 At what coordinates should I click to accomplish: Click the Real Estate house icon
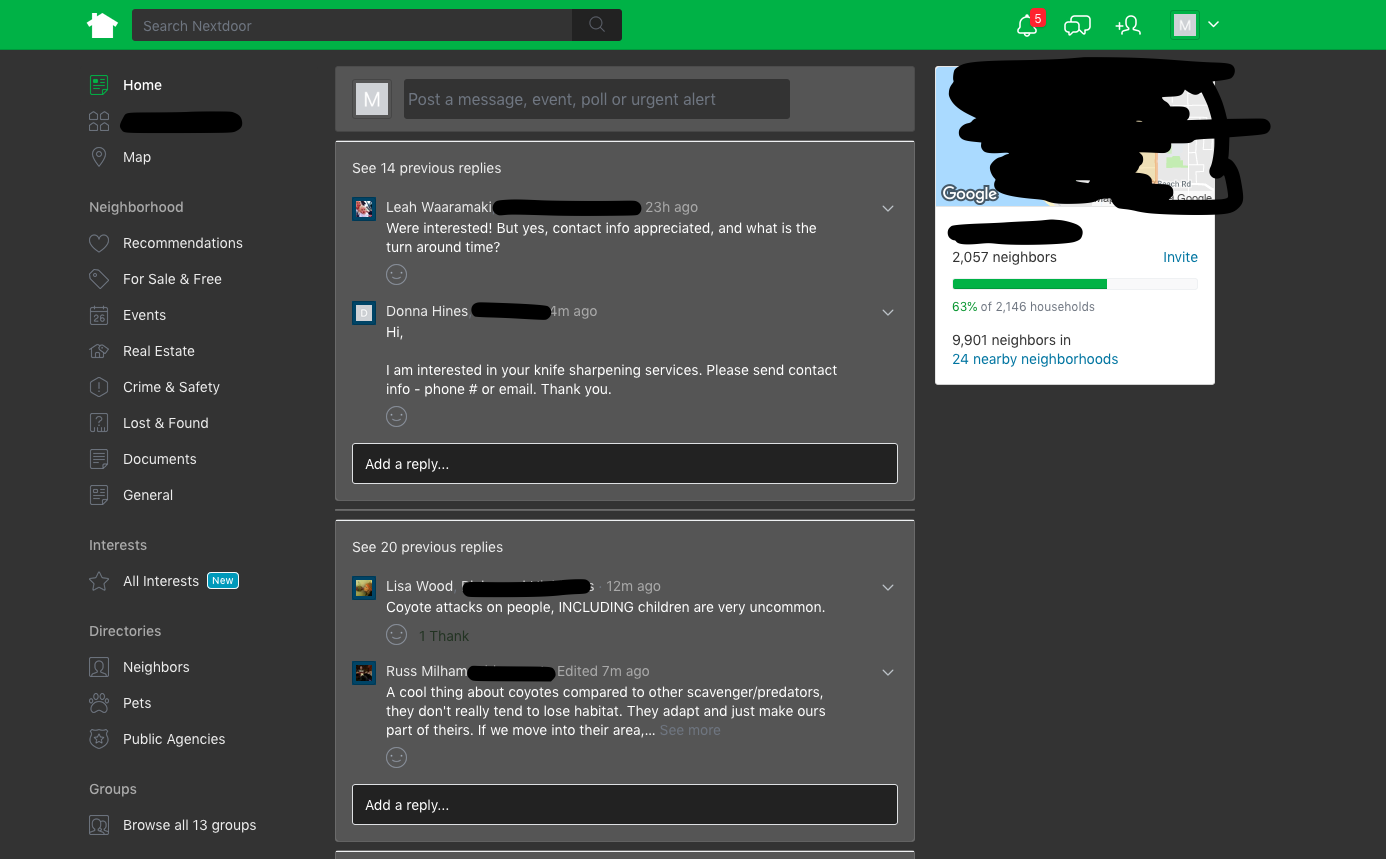[x=99, y=351]
